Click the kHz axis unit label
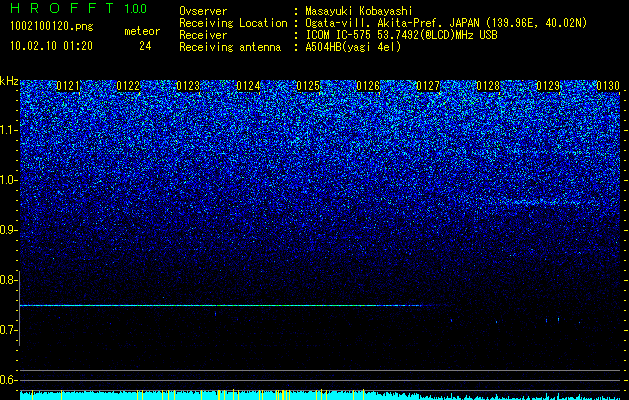The width and height of the screenshot is (629, 400). (x=9, y=81)
